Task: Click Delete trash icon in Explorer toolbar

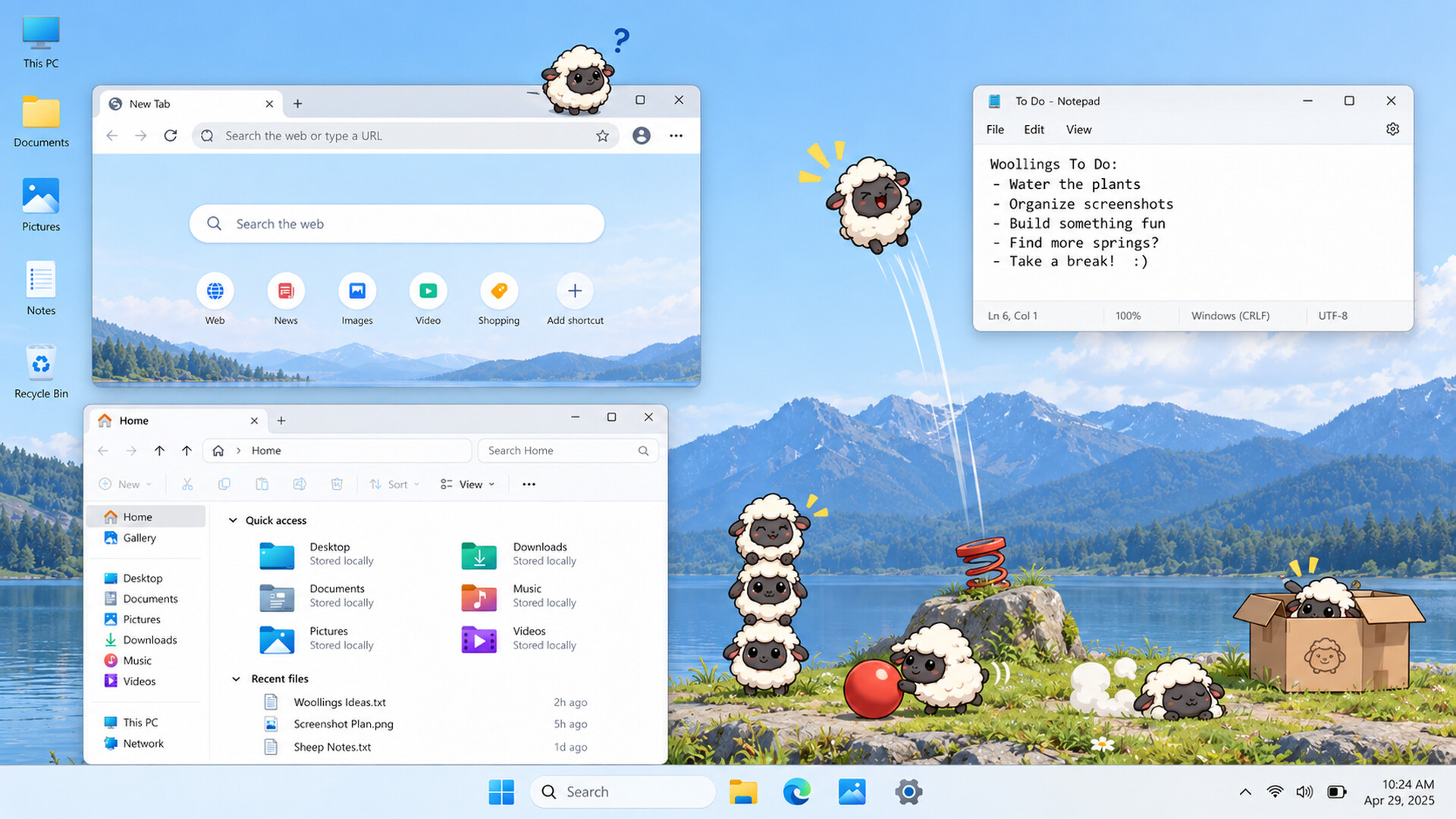Action: pyautogui.click(x=337, y=485)
